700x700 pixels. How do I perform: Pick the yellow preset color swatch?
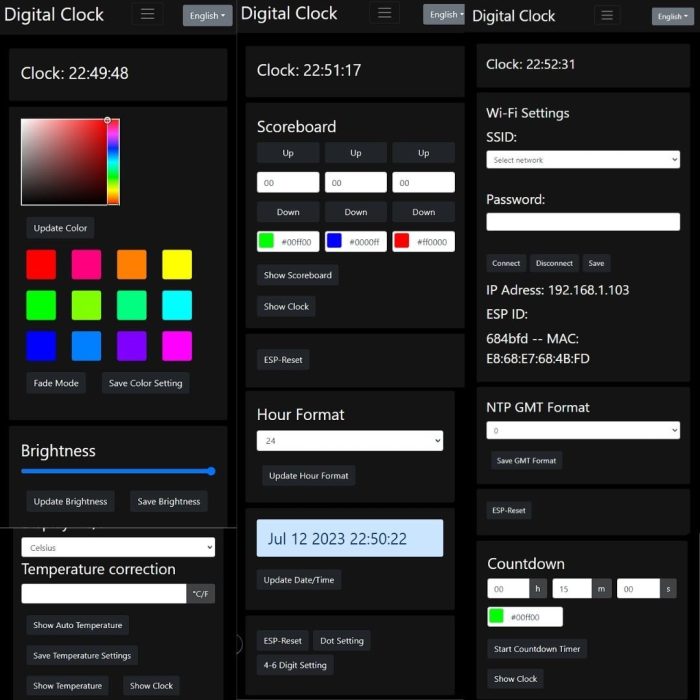tap(177, 265)
